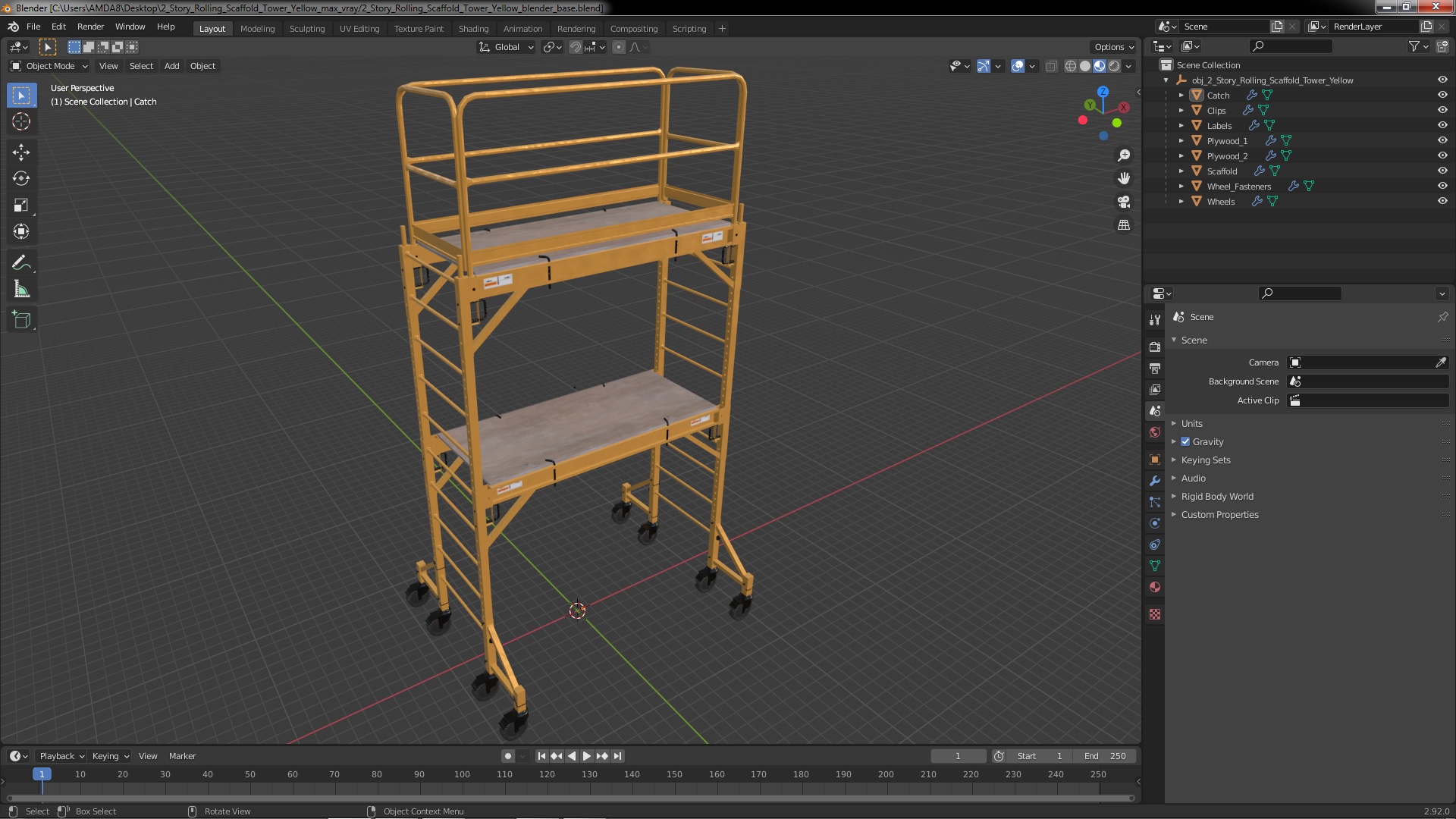Click the Playback button in the timeline
The width and height of the screenshot is (1456, 819).
coord(61,756)
